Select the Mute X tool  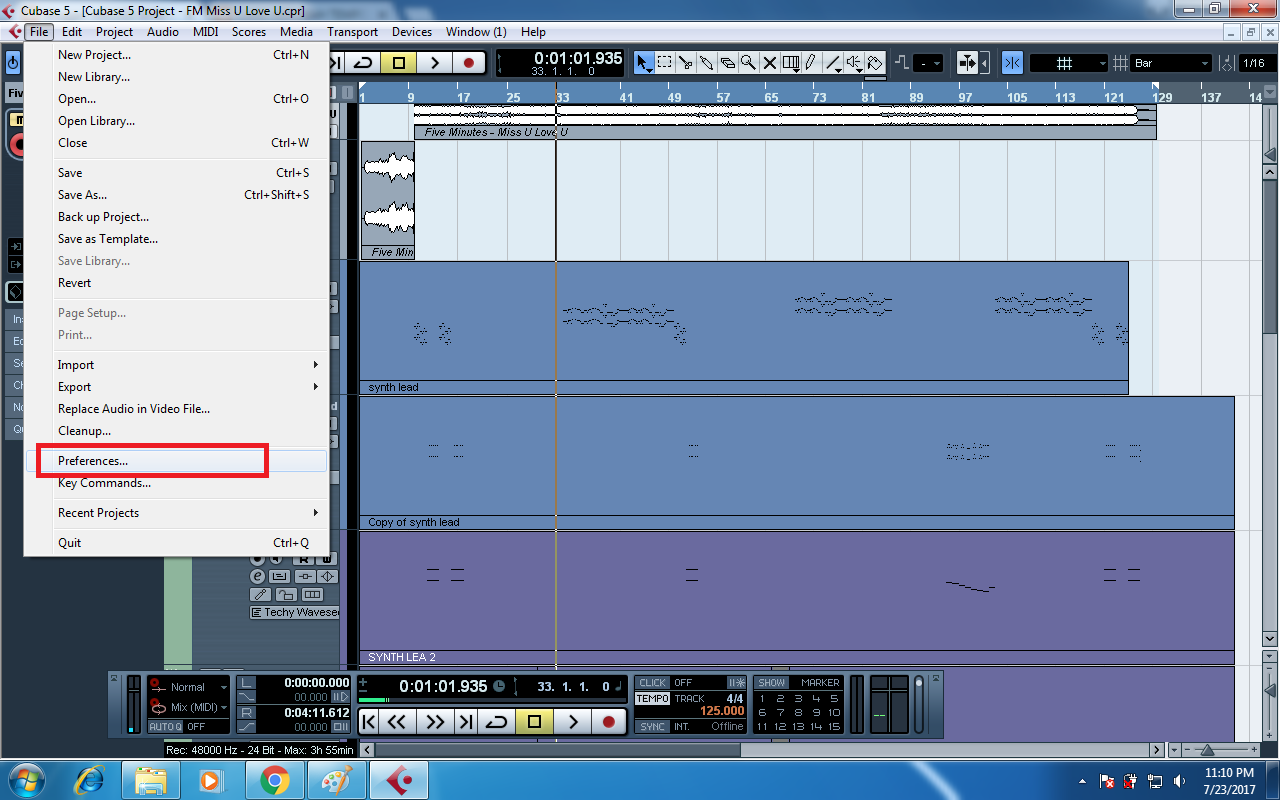pos(770,63)
